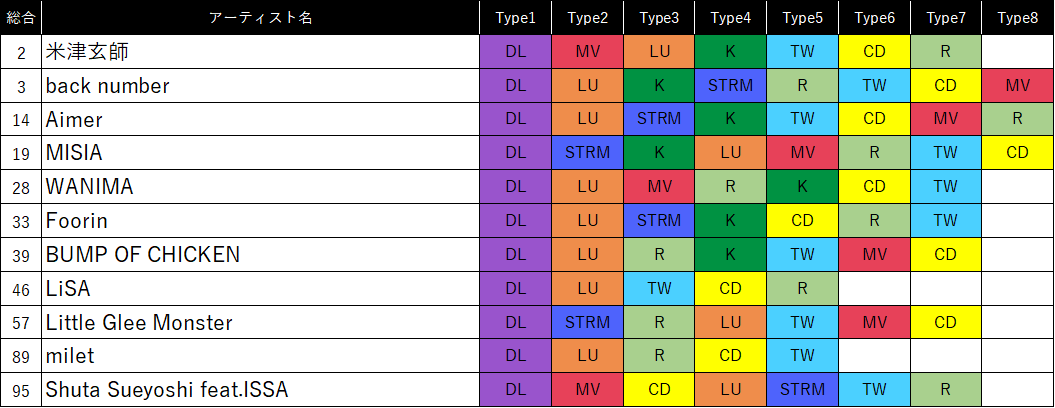The width and height of the screenshot is (1055, 408).
Task: Click the purple DL cell in Aimer row
Action: pos(515,120)
